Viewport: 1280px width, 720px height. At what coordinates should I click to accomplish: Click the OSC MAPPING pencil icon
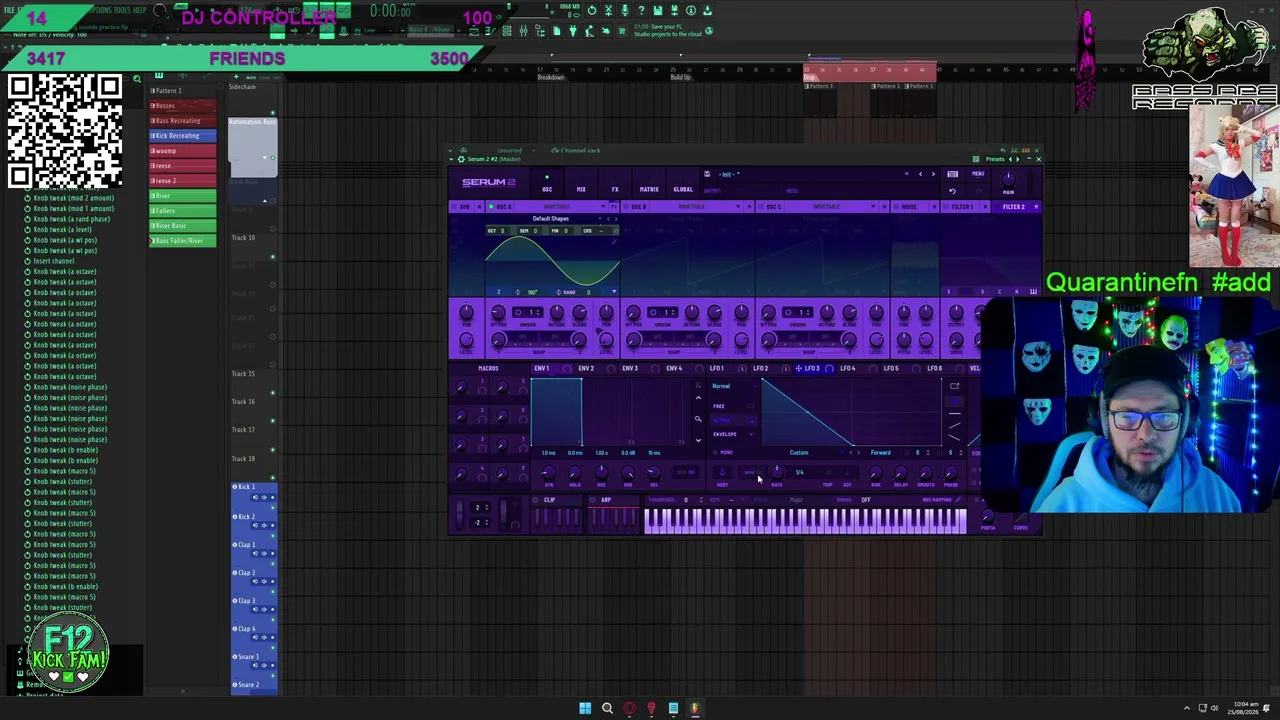958,500
